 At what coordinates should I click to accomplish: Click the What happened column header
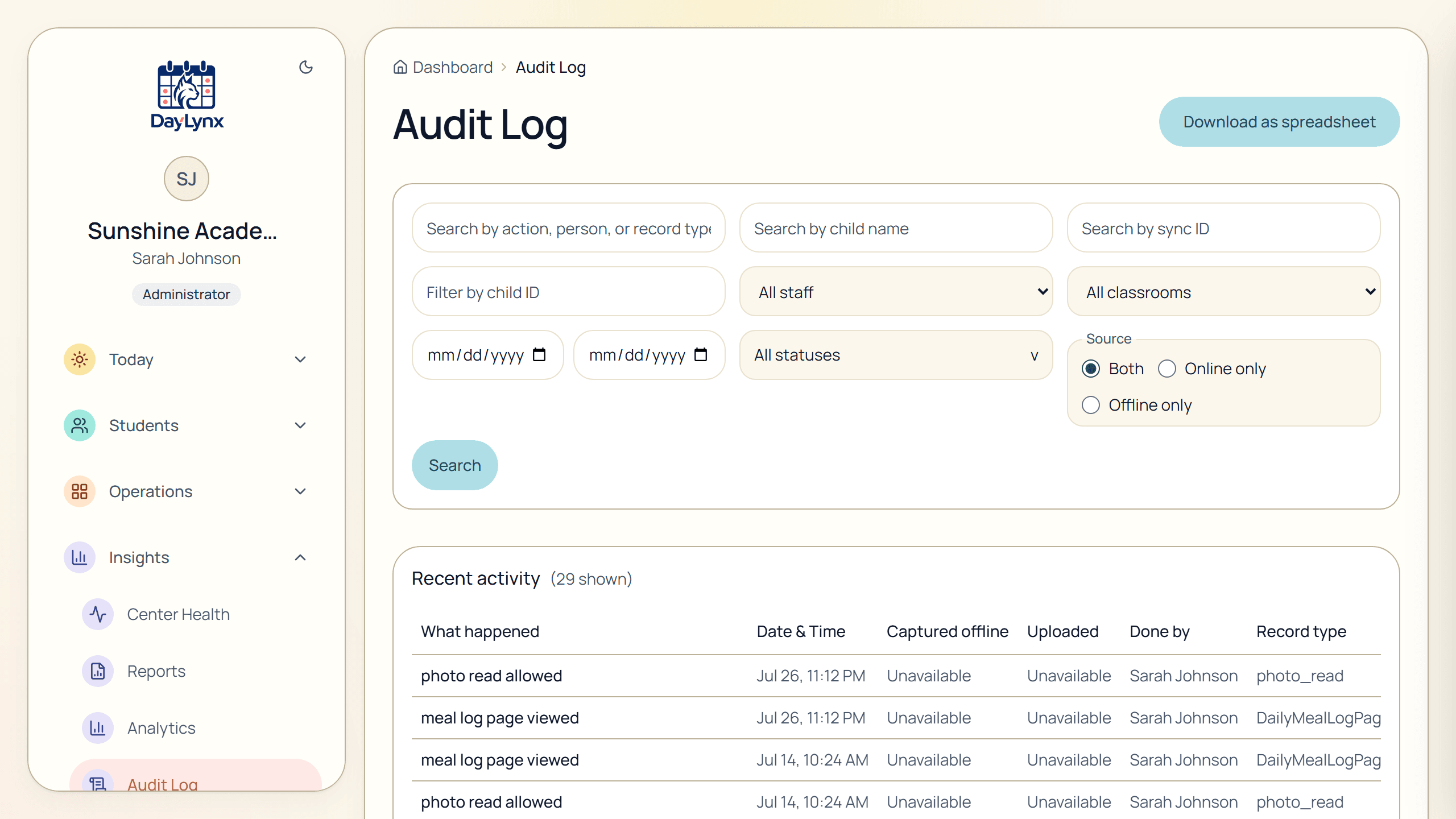(x=480, y=631)
